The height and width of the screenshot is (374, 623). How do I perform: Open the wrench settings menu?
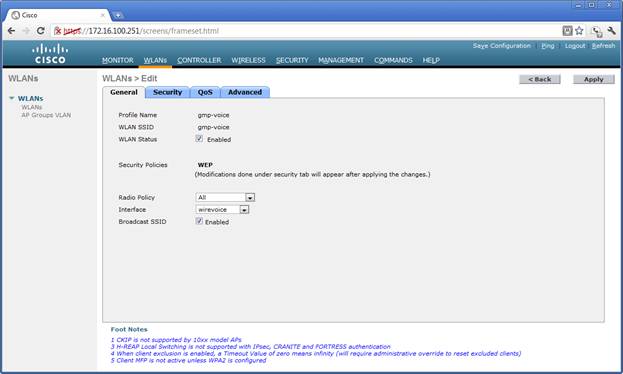611,31
